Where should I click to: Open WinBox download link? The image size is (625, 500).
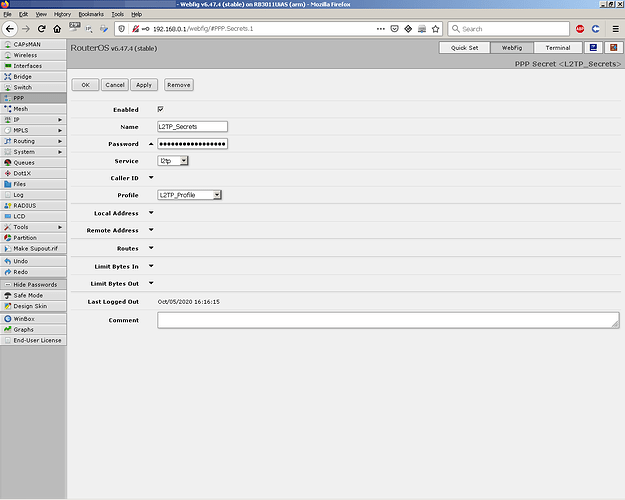coord(33,319)
